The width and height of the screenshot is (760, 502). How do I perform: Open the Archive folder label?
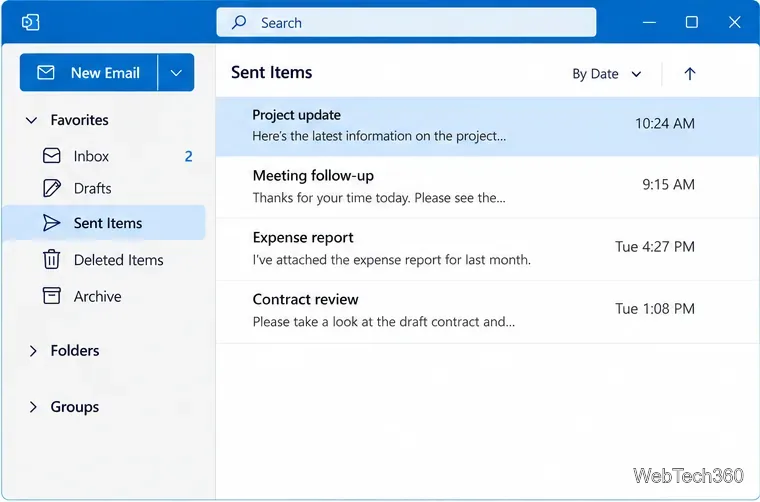click(x=97, y=296)
